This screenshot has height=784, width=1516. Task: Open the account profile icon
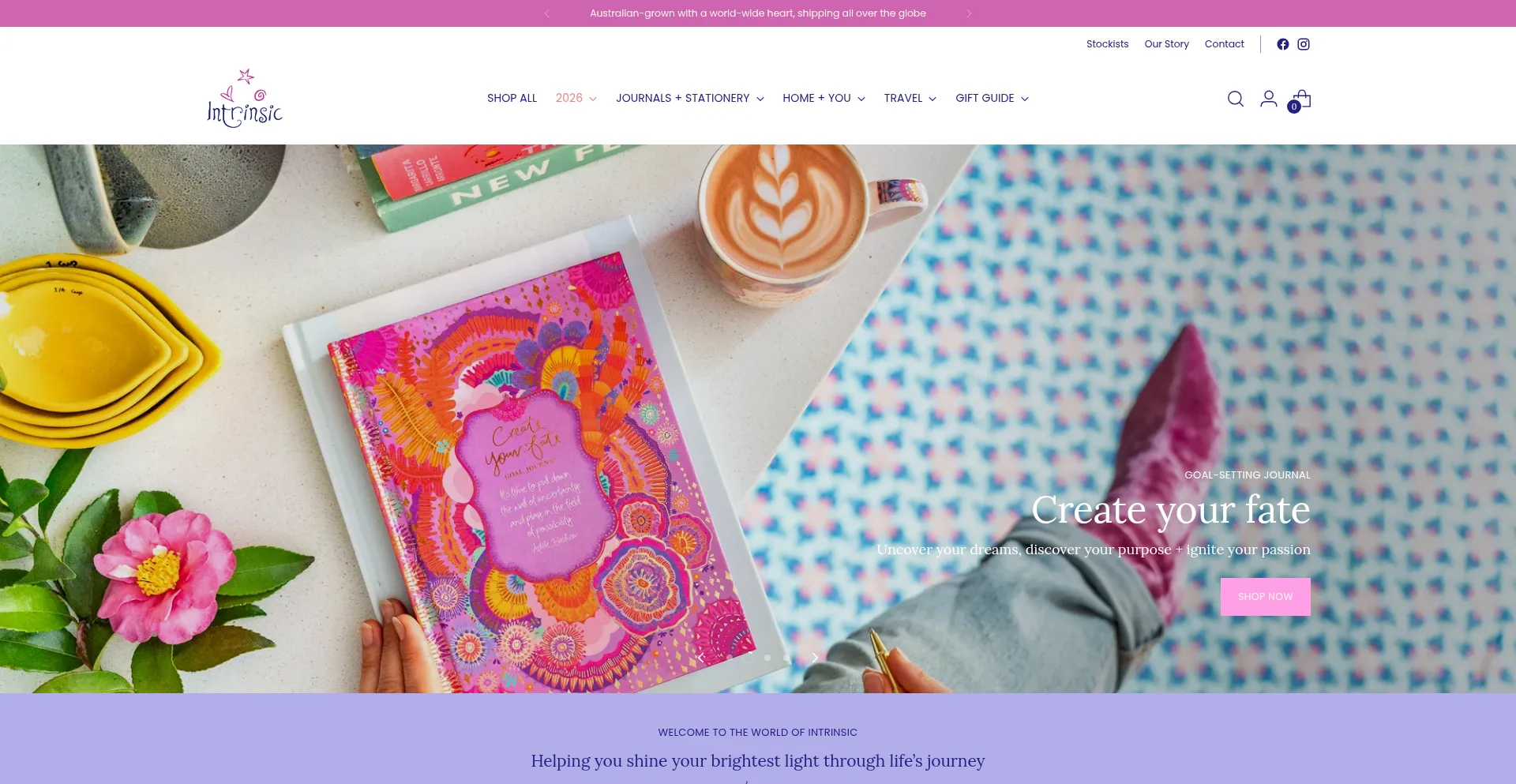[1269, 99]
